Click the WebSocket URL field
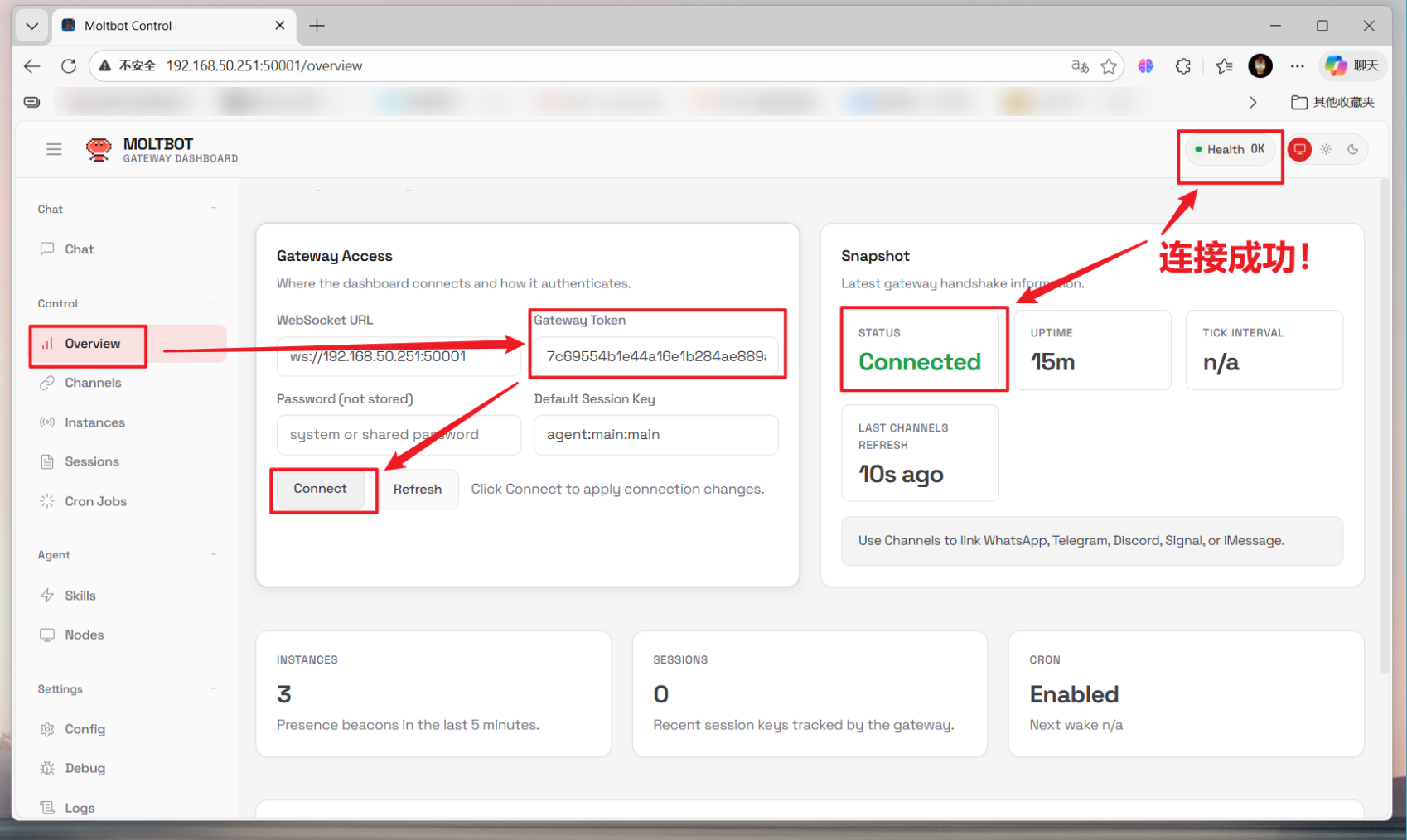Image resolution: width=1407 pixels, height=840 pixels. pos(399,356)
